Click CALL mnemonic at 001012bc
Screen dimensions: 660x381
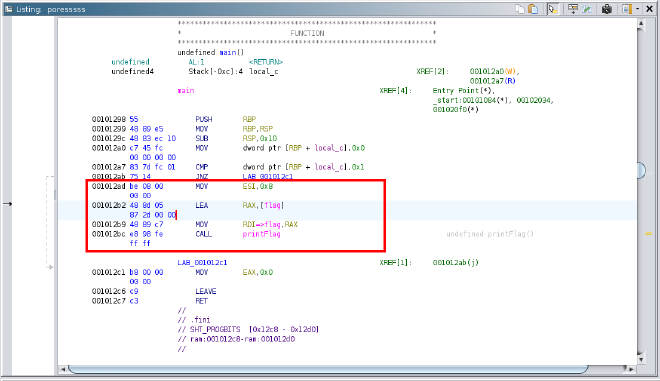[204, 234]
